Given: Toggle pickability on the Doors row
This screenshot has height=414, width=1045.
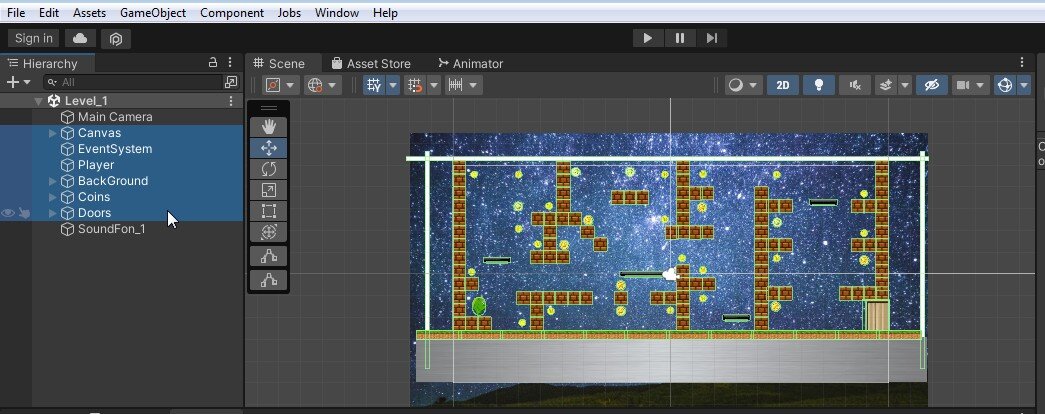Looking at the screenshot, I should 24,213.
